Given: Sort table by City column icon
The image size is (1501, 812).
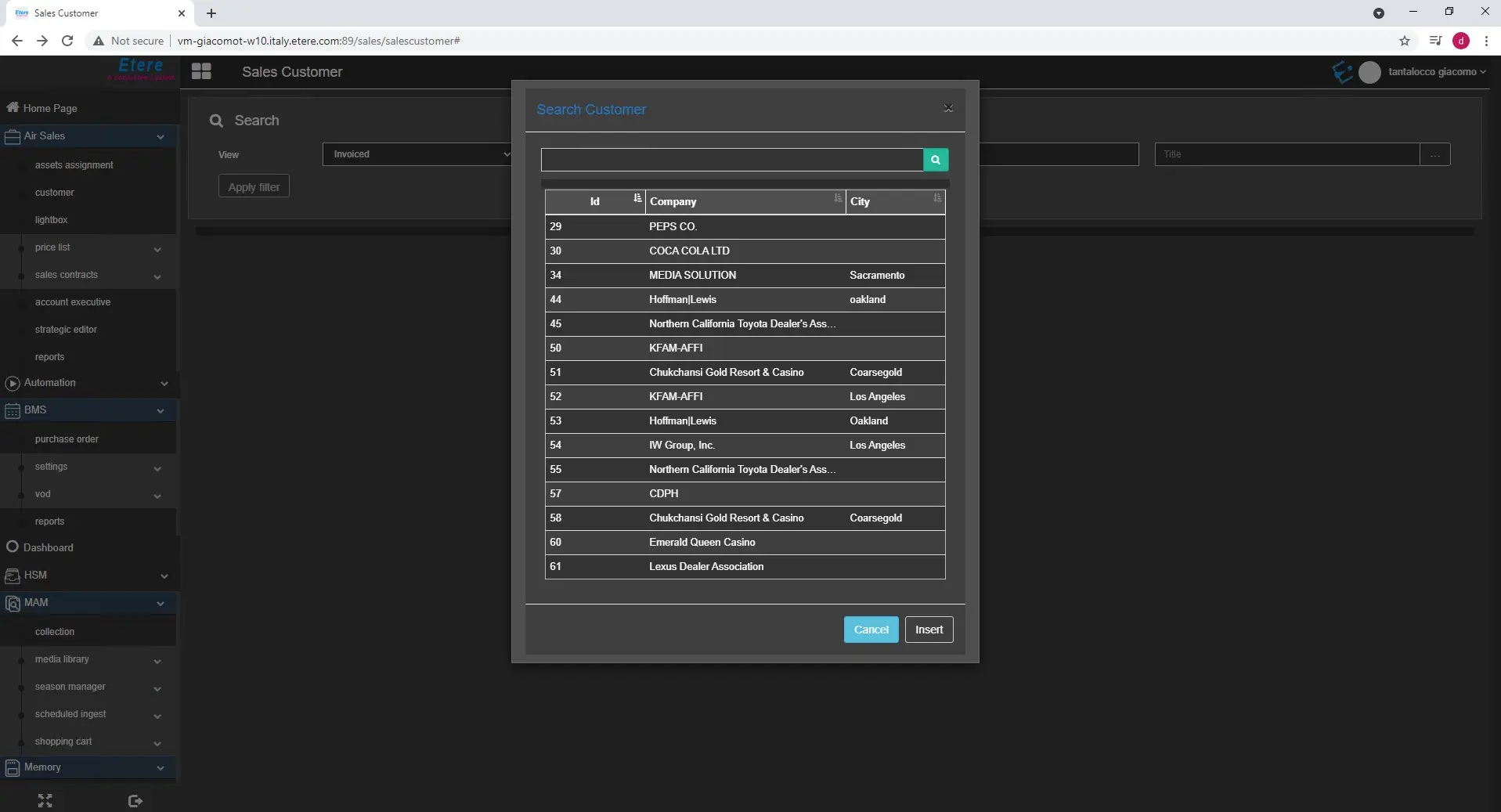Looking at the screenshot, I should 937,199.
